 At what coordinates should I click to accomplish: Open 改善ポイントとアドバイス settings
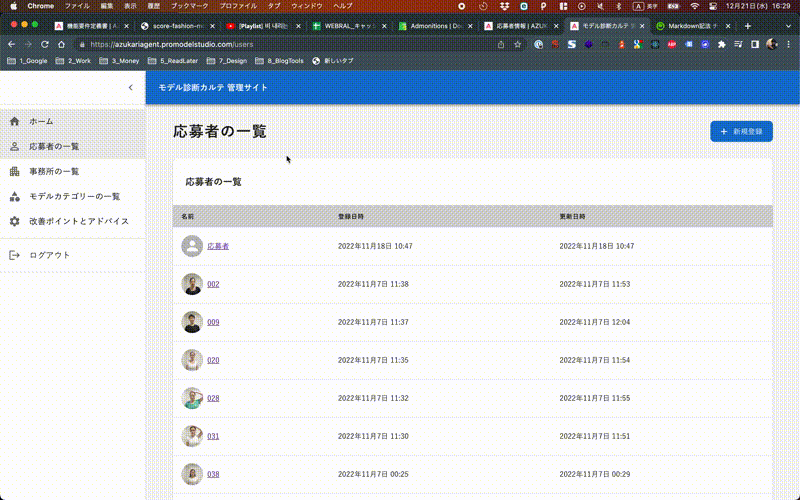tap(72, 221)
